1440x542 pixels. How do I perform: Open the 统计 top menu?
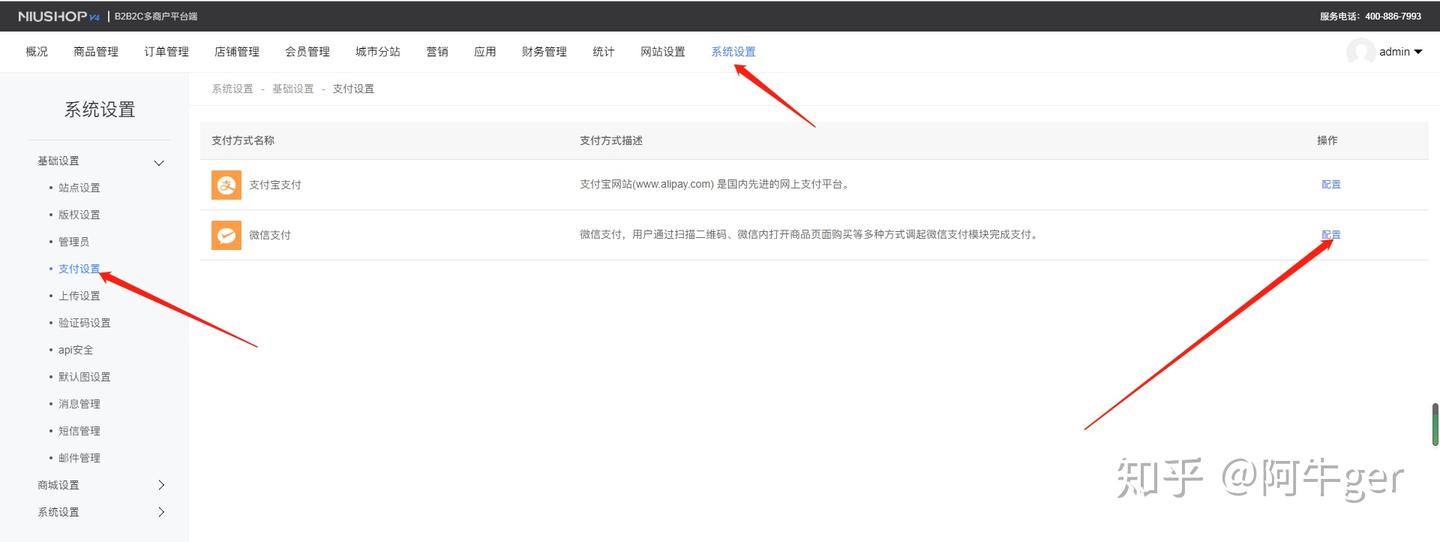[604, 52]
